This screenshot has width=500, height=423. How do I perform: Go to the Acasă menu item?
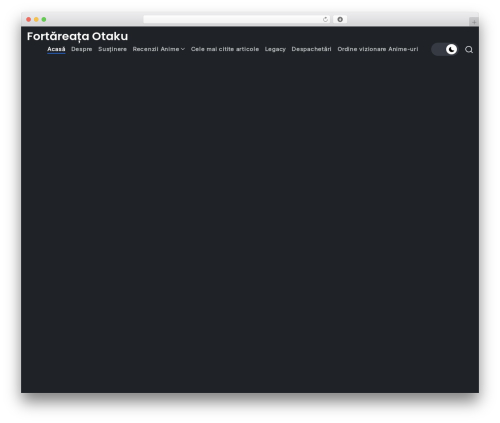56,49
